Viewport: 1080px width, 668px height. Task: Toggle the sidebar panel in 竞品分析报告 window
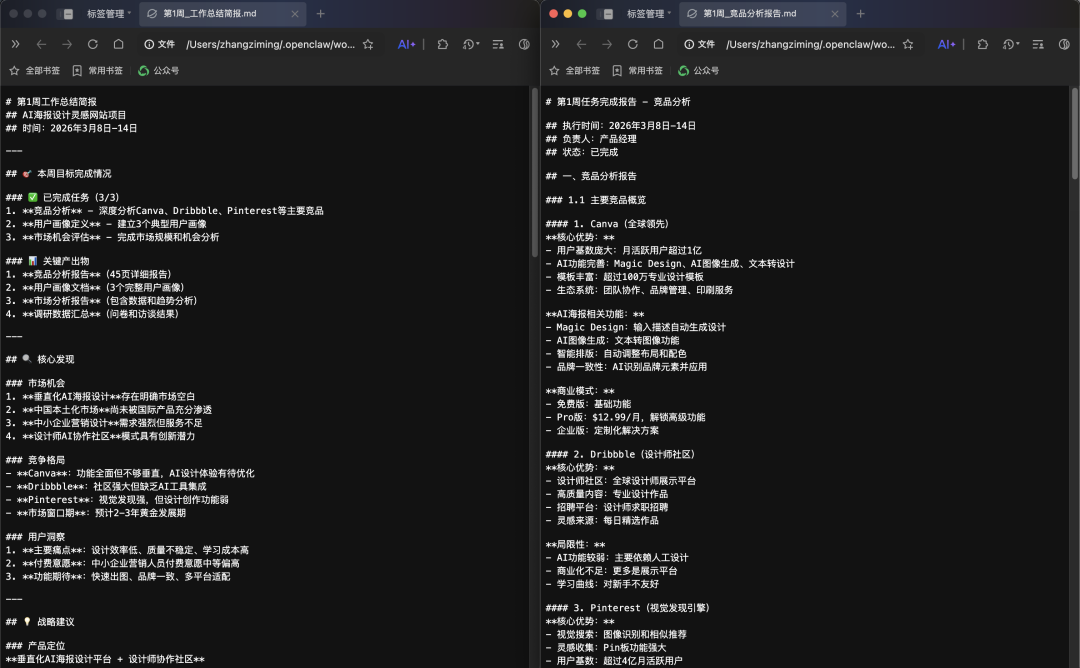pos(607,14)
